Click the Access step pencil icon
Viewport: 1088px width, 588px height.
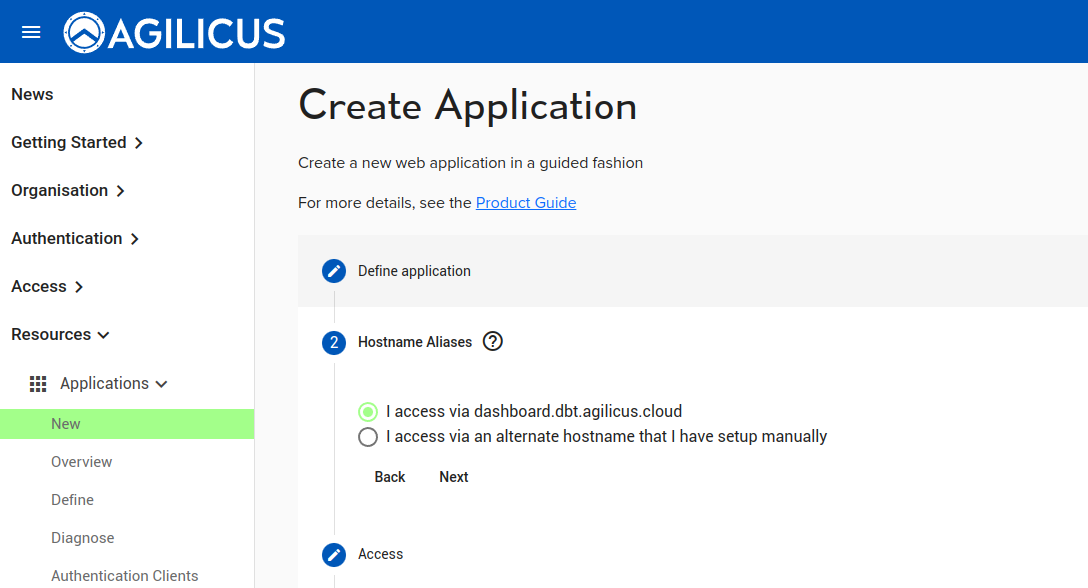click(334, 554)
